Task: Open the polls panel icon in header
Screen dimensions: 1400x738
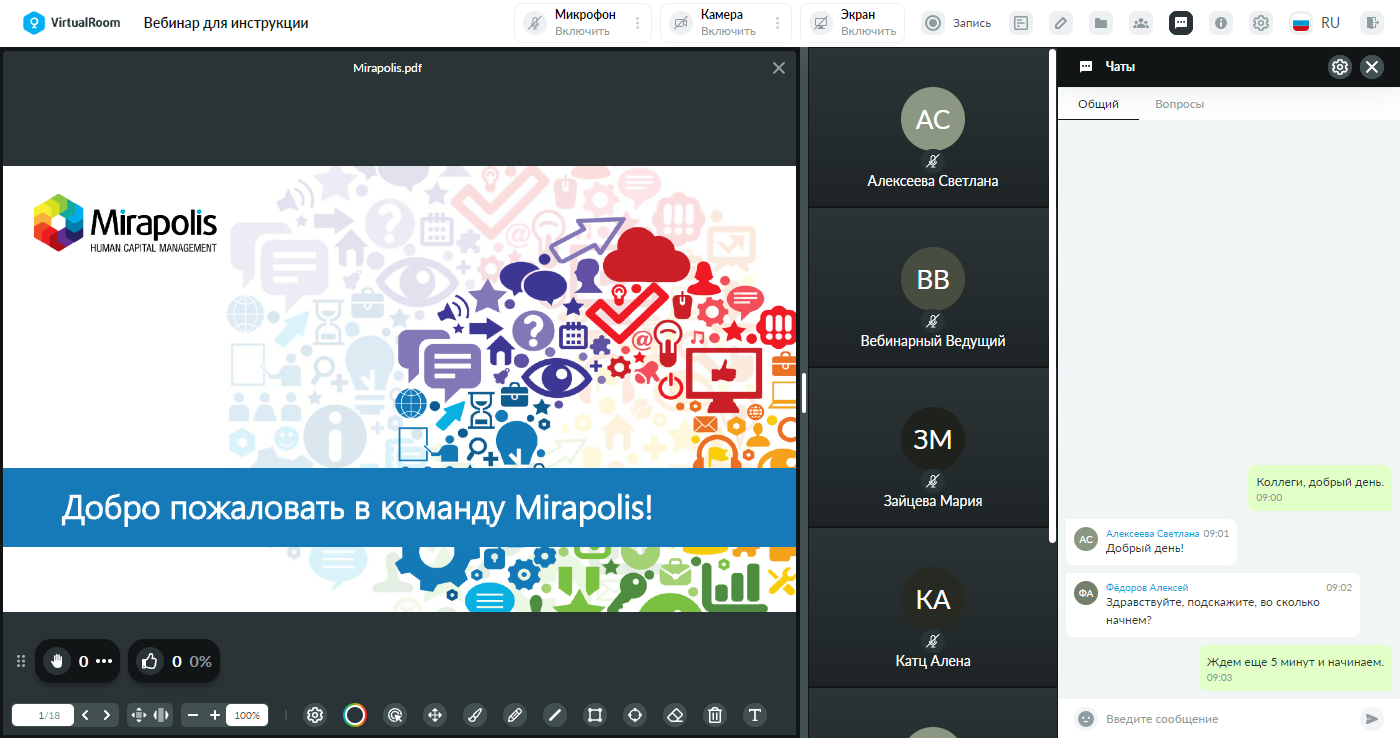Action: [1021, 23]
